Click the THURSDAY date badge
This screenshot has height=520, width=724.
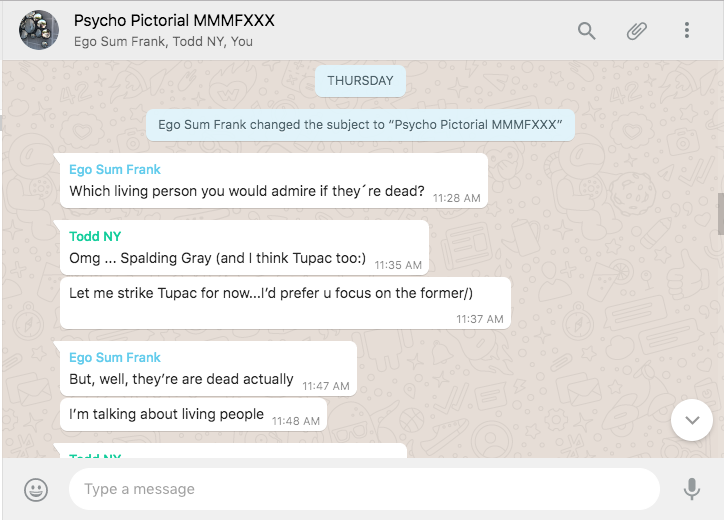click(x=360, y=81)
